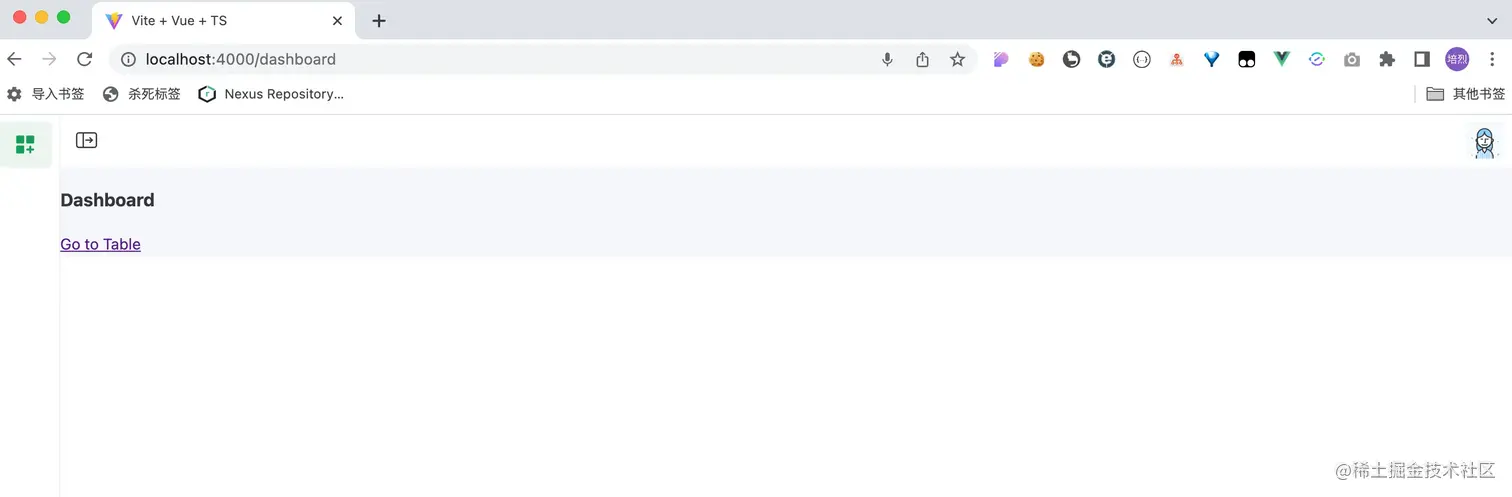This screenshot has height=497, width=1512.
Task: Open the Chrome profile avatar
Action: tap(1457, 60)
